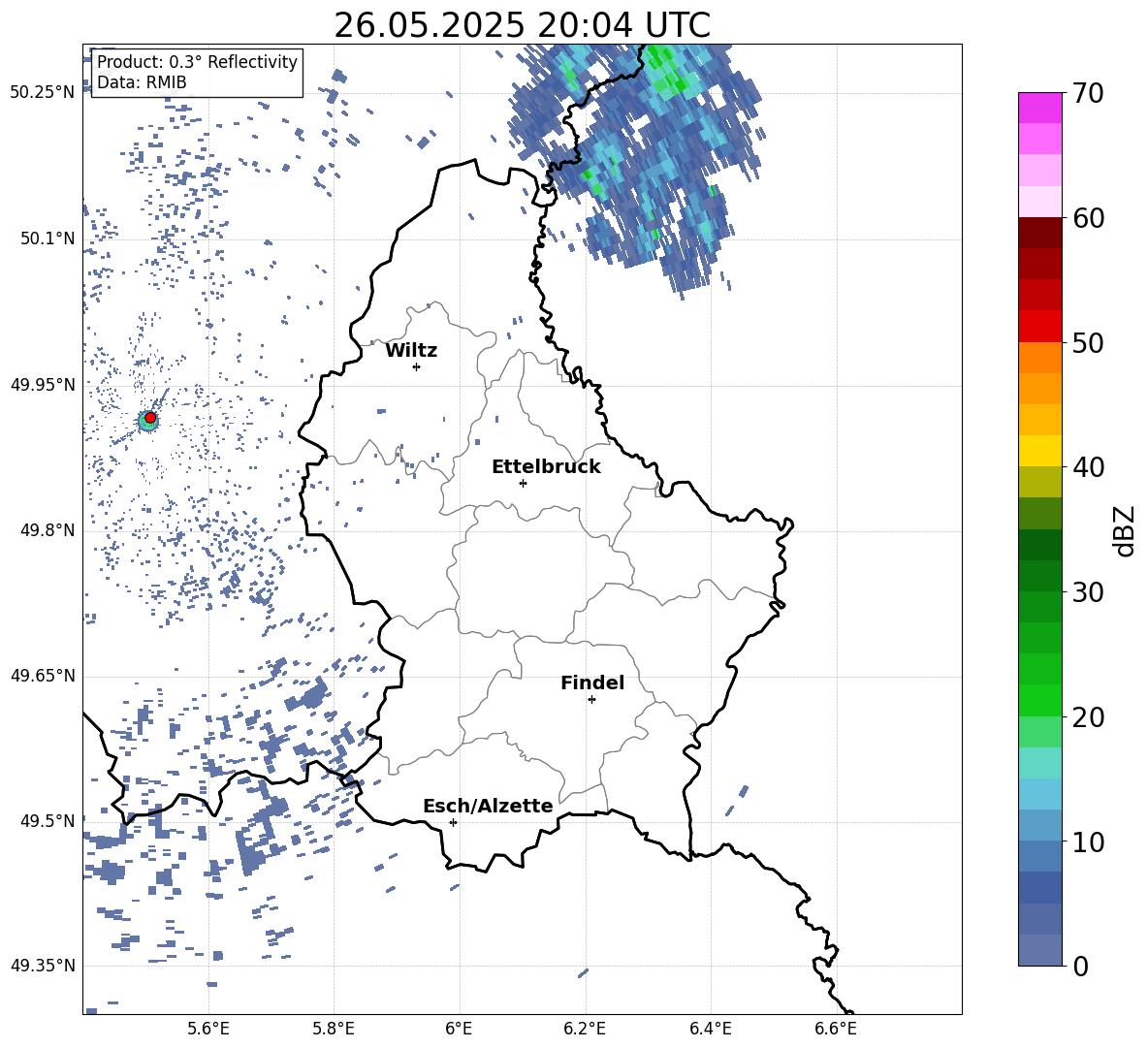Click the 50.1°N latitude label
Image resolution: width=1148 pixels, height=1048 pixels.
[x=48, y=239]
